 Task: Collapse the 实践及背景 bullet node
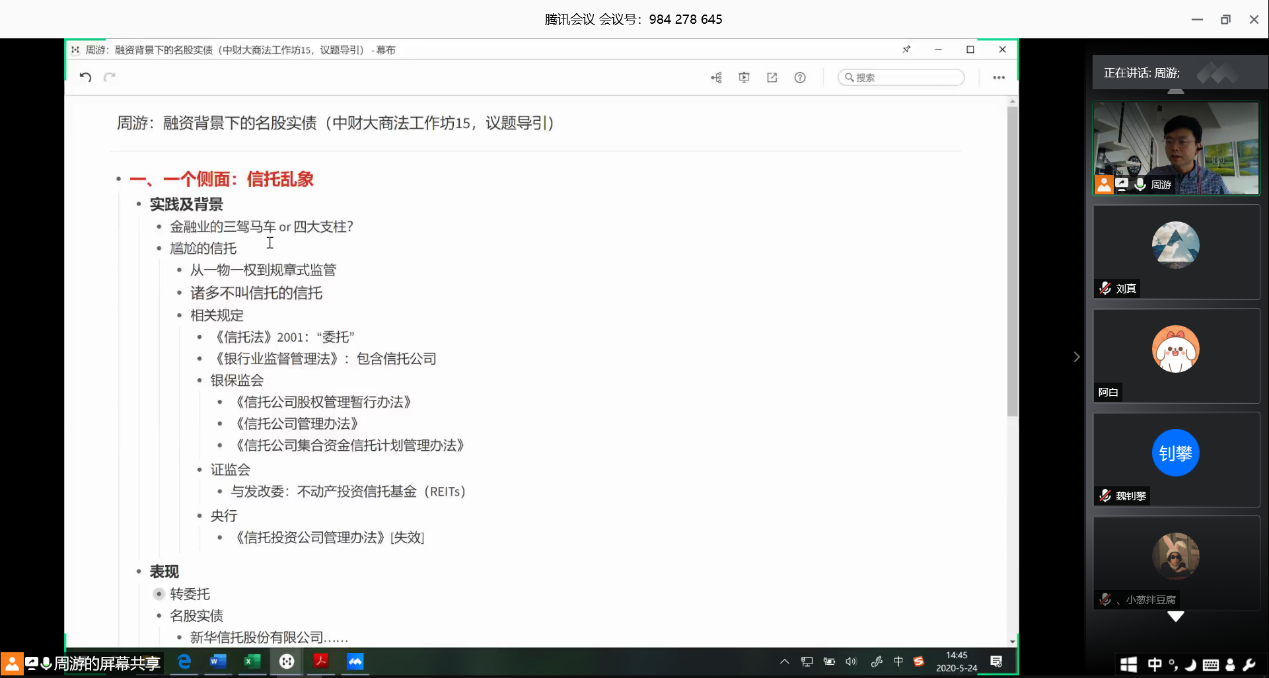point(139,205)
